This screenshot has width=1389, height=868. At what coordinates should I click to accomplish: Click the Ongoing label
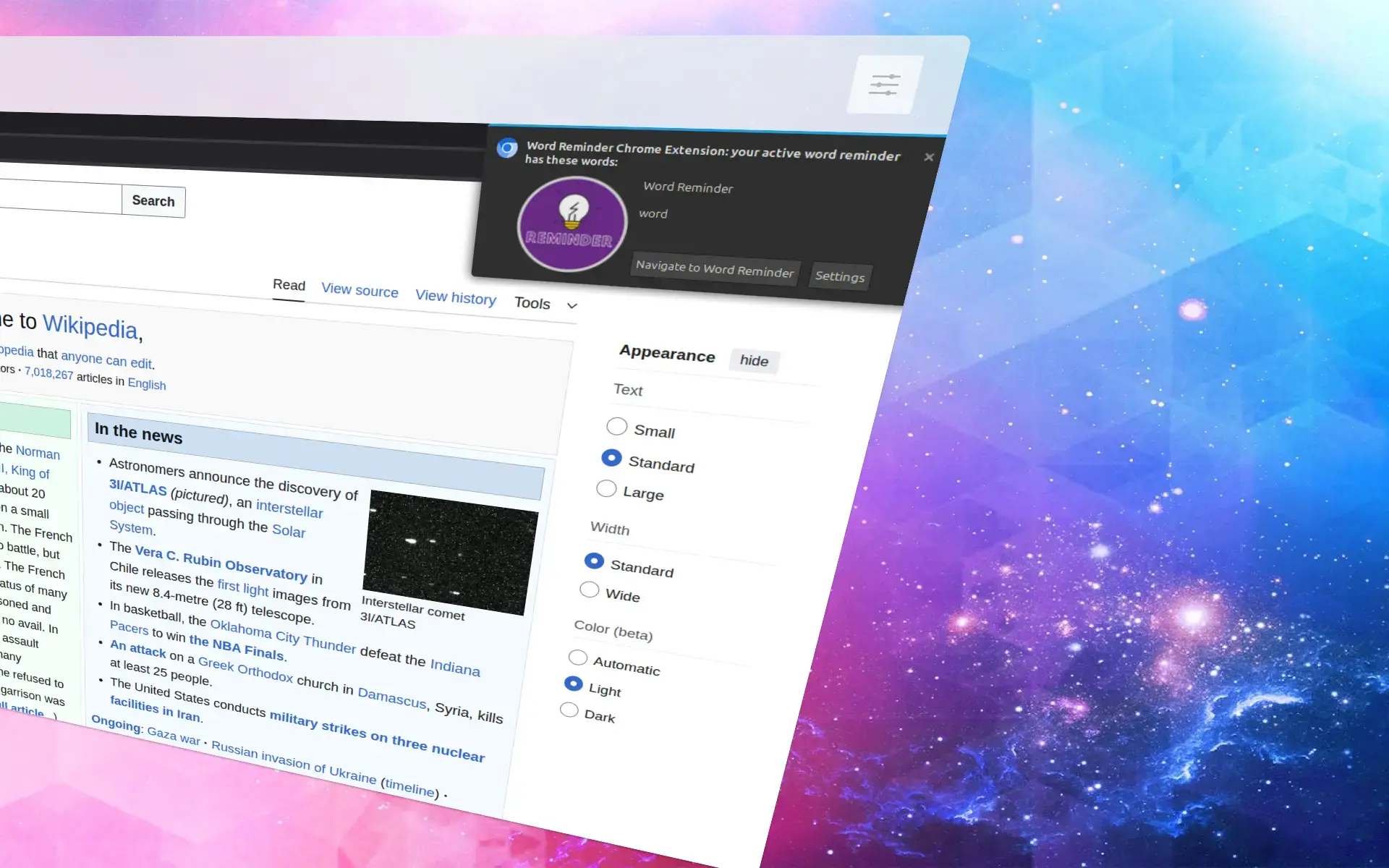coord(116,723)
